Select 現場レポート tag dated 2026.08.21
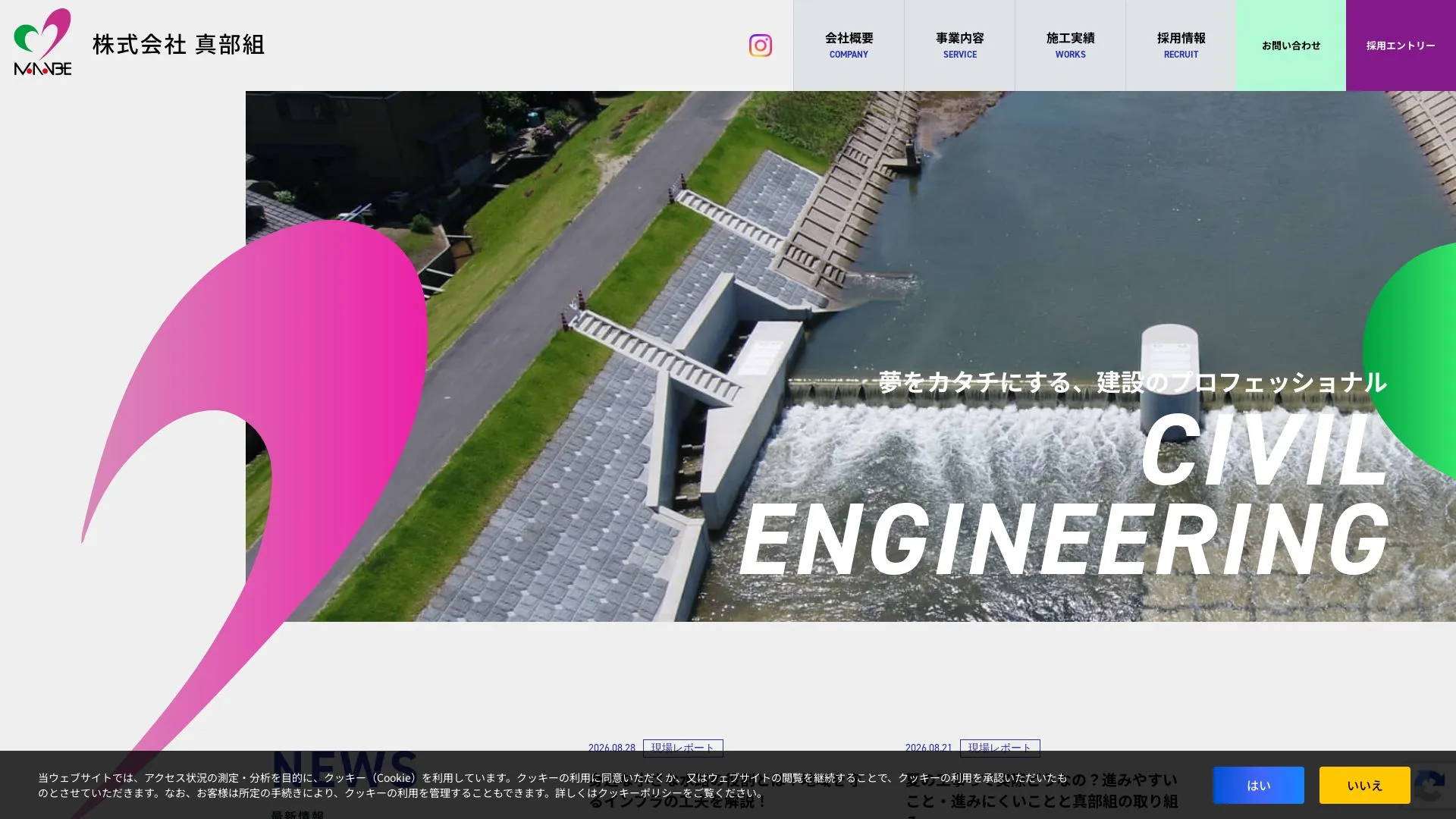The height and width of the screenshot is (819, 1456). pos(999,748)
